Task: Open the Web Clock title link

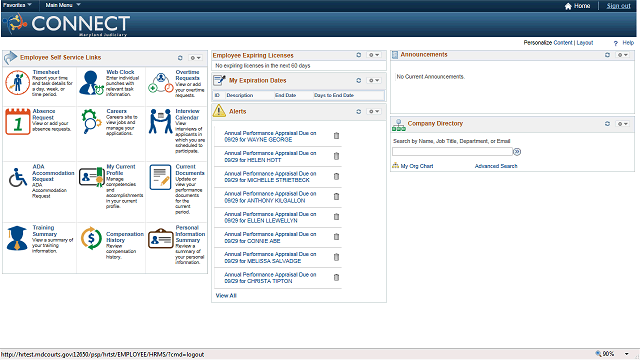Action: coord(120,72)
